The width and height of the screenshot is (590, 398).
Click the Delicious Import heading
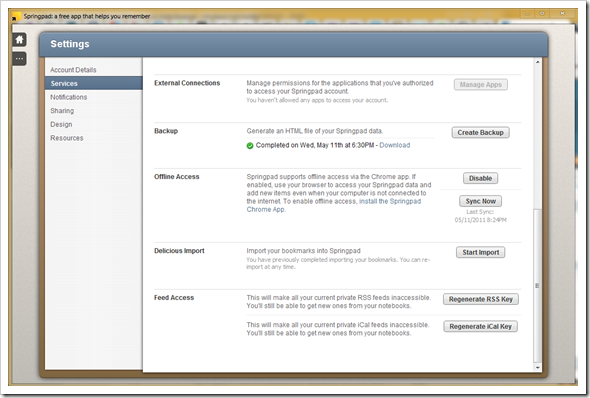pyautogui.click(x=179, y=251)
